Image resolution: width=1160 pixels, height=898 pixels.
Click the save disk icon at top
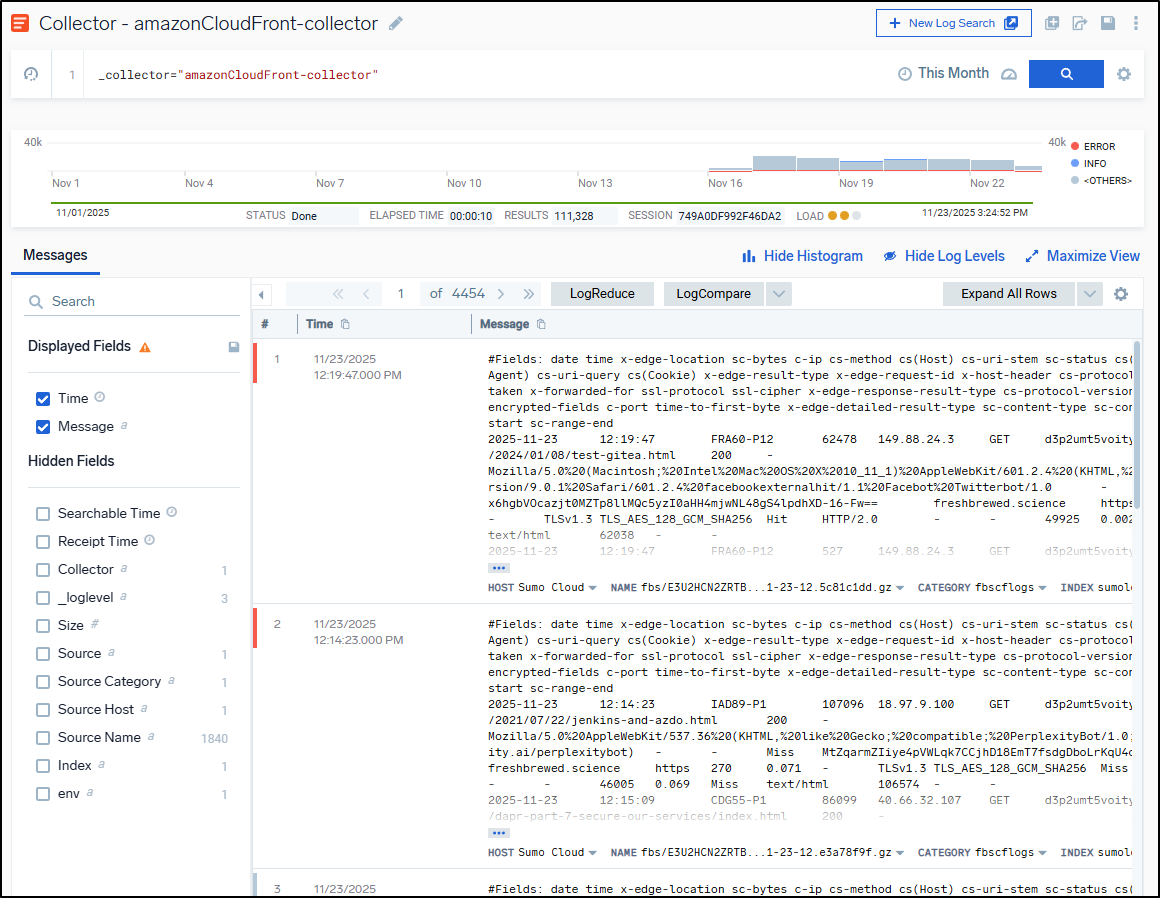1108,23
